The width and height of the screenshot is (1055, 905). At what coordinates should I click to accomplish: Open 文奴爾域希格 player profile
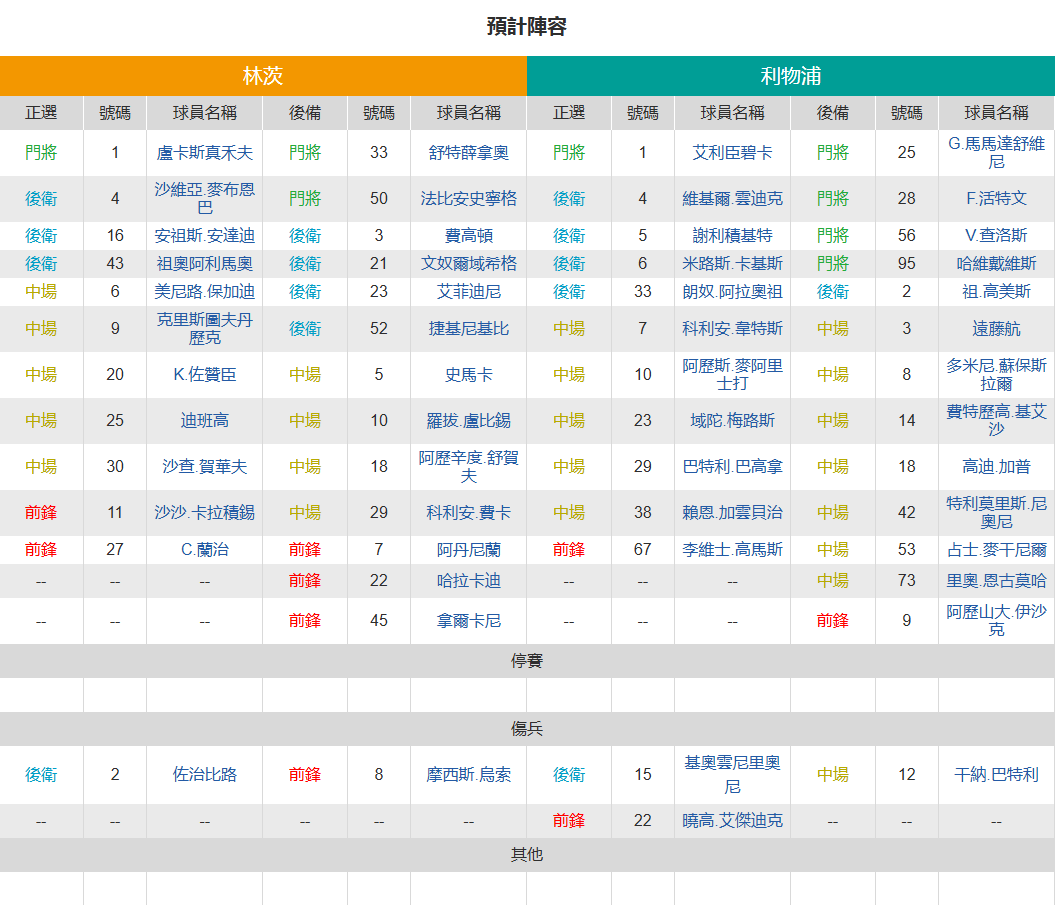click(x=468, y=264)
